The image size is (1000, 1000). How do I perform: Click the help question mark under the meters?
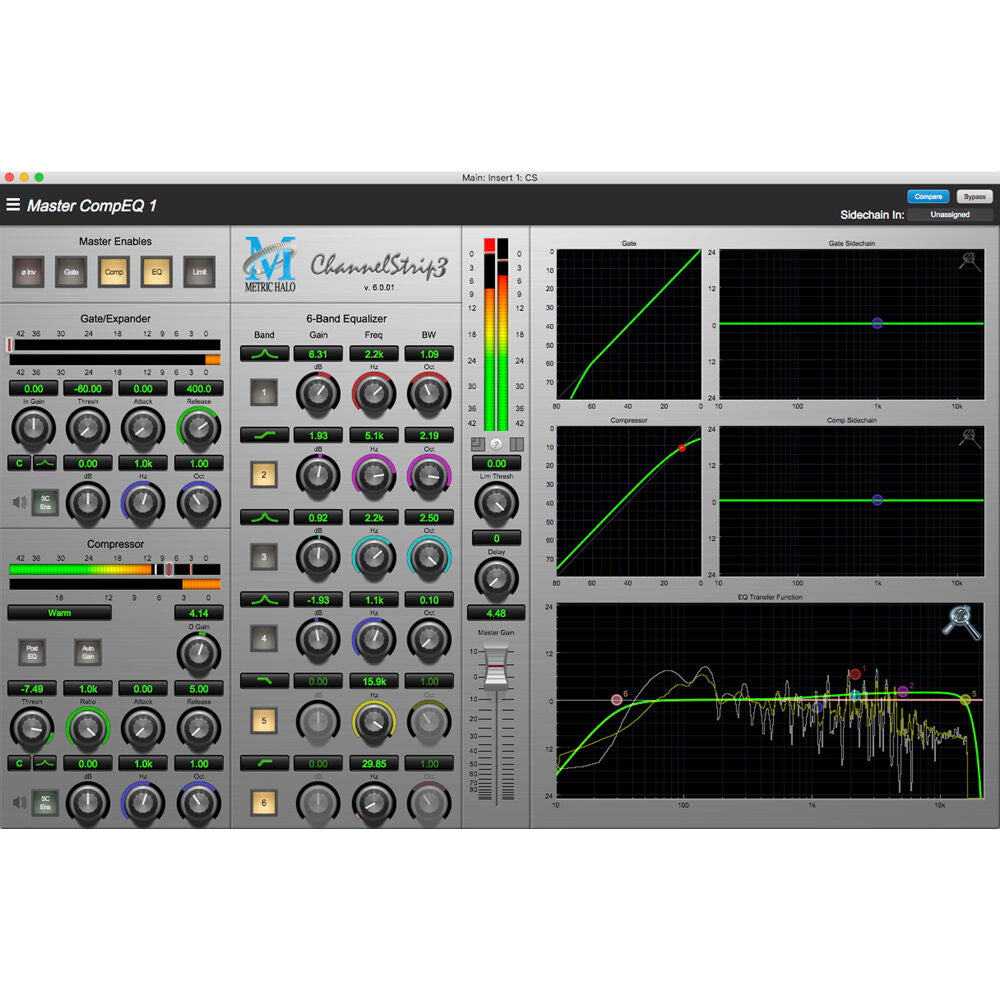coord(497,444)
